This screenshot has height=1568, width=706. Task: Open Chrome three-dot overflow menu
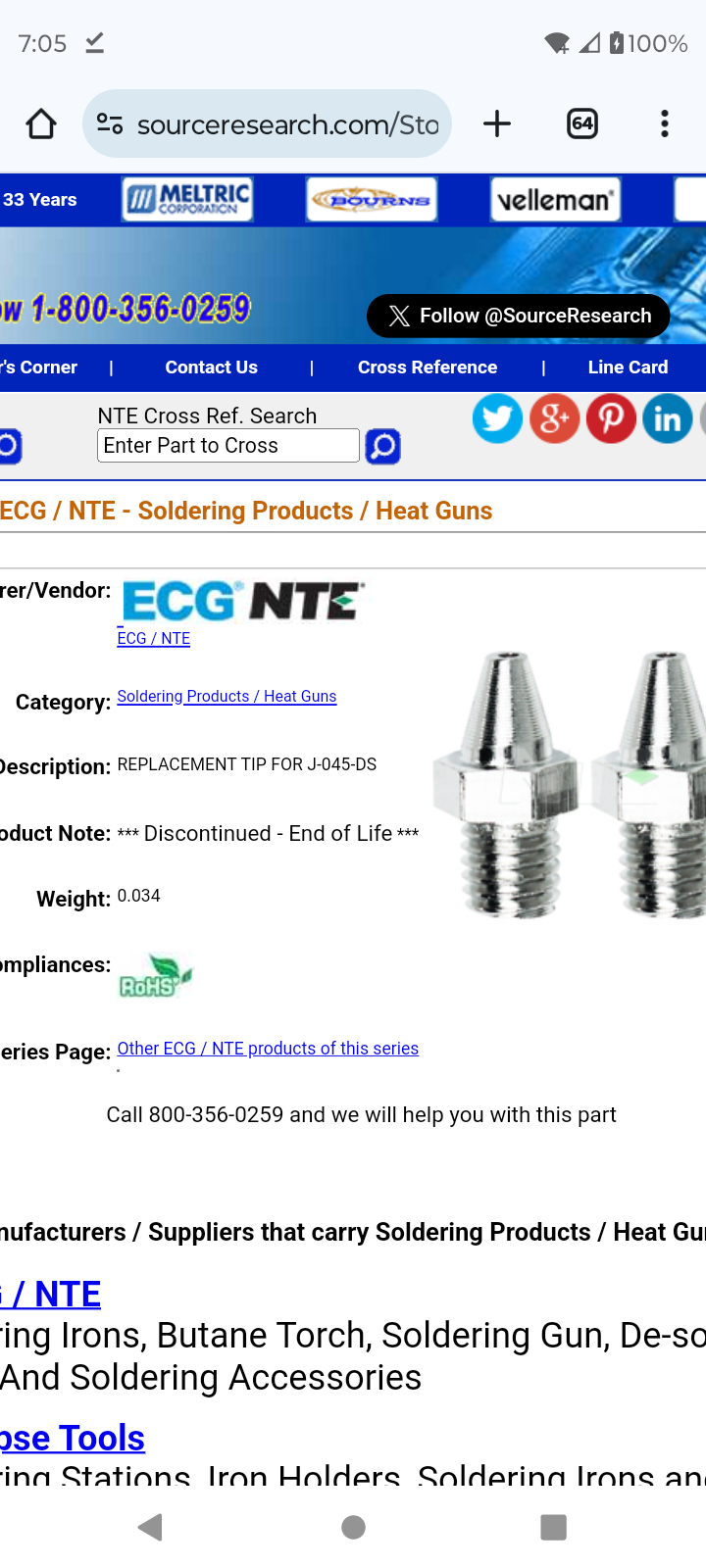[x=665, y=124]
